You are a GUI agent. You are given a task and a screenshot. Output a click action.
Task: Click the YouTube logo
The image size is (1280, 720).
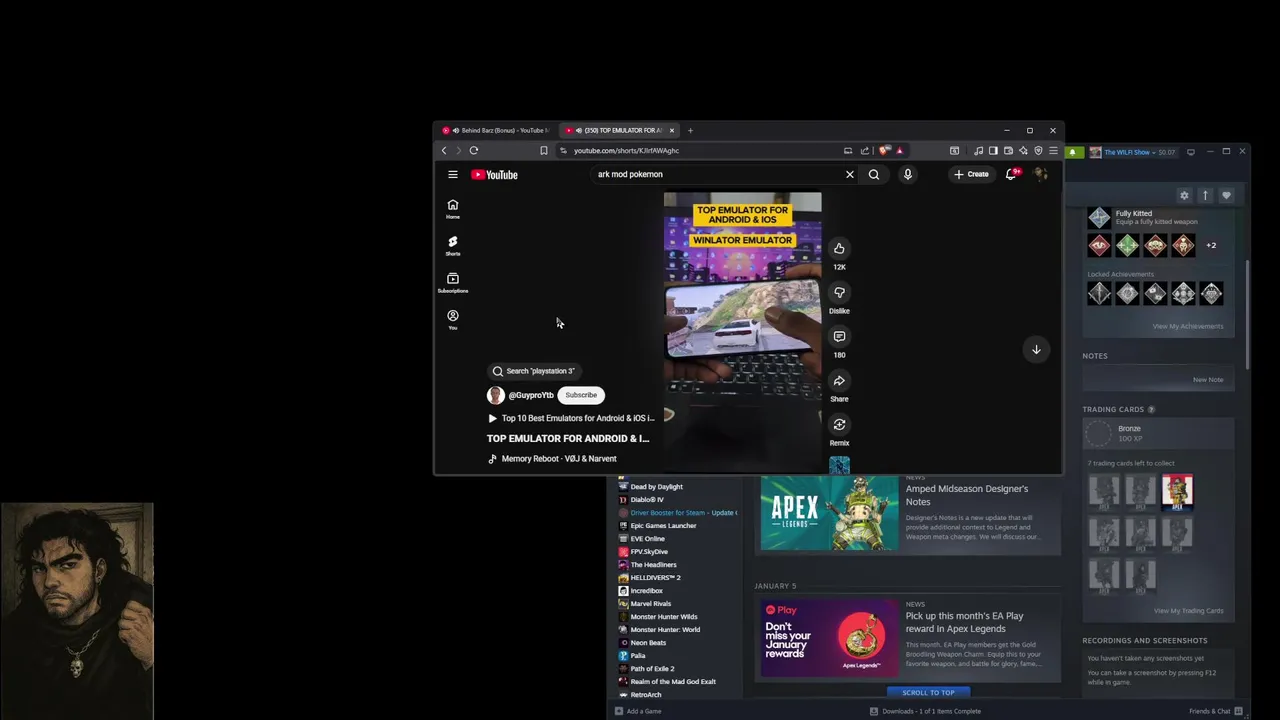pyautogui.click(x=494, y=175)
